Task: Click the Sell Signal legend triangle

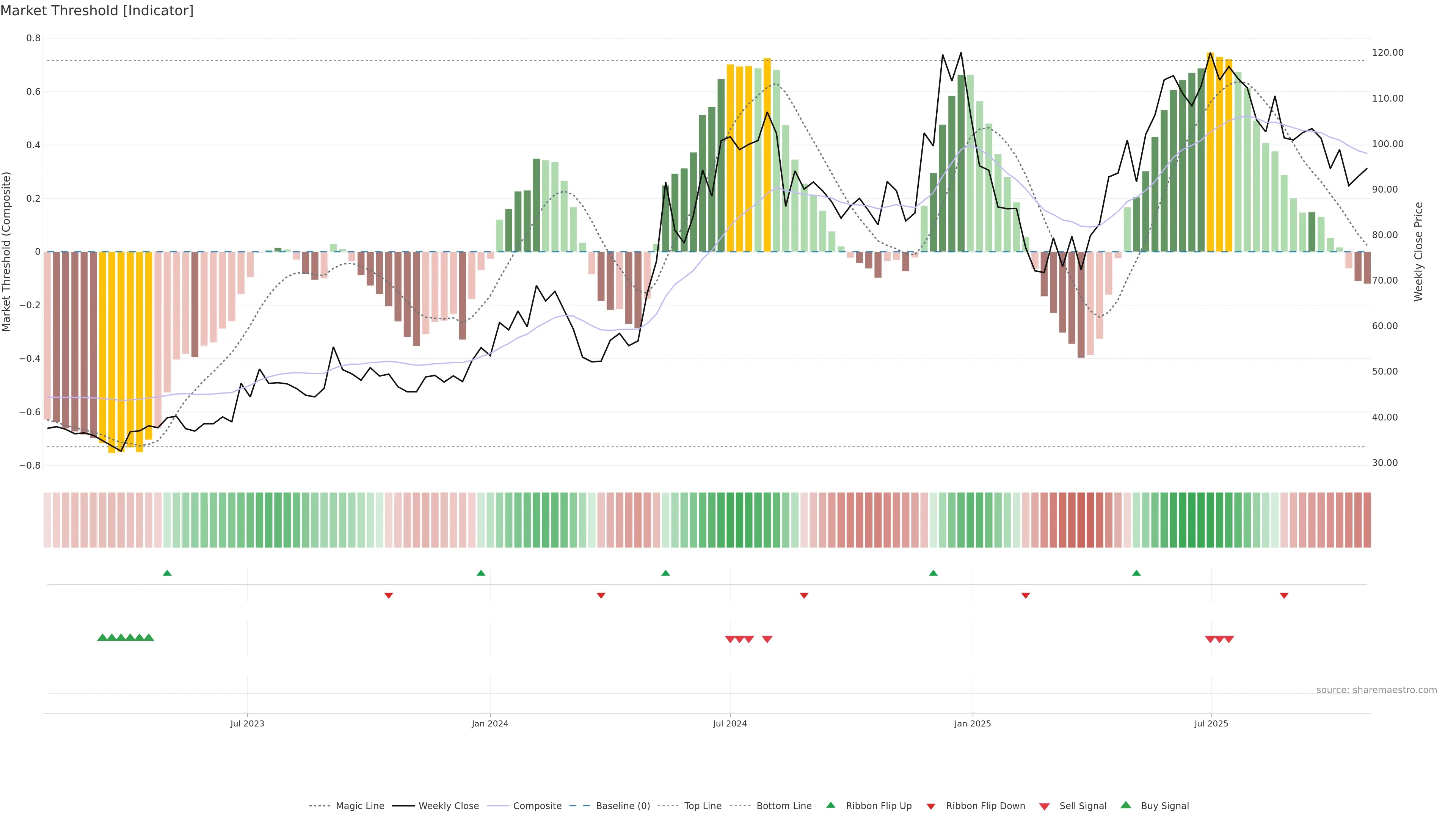Action: coord(1045,806)
